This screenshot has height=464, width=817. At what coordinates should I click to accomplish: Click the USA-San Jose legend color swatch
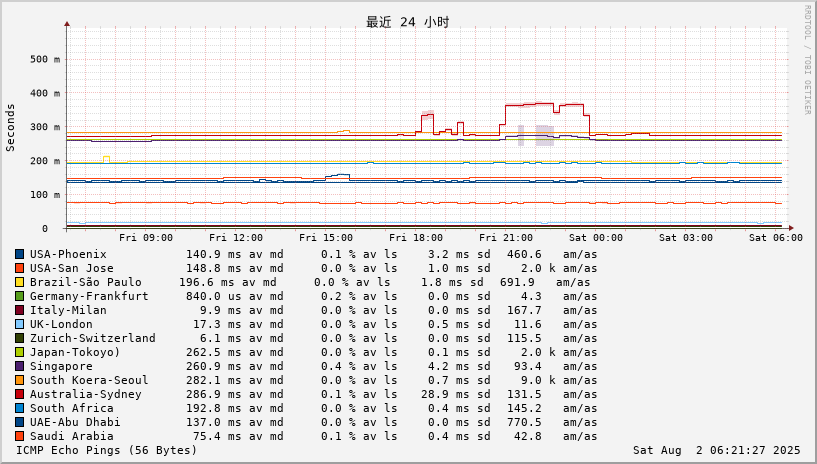[19, 268]
